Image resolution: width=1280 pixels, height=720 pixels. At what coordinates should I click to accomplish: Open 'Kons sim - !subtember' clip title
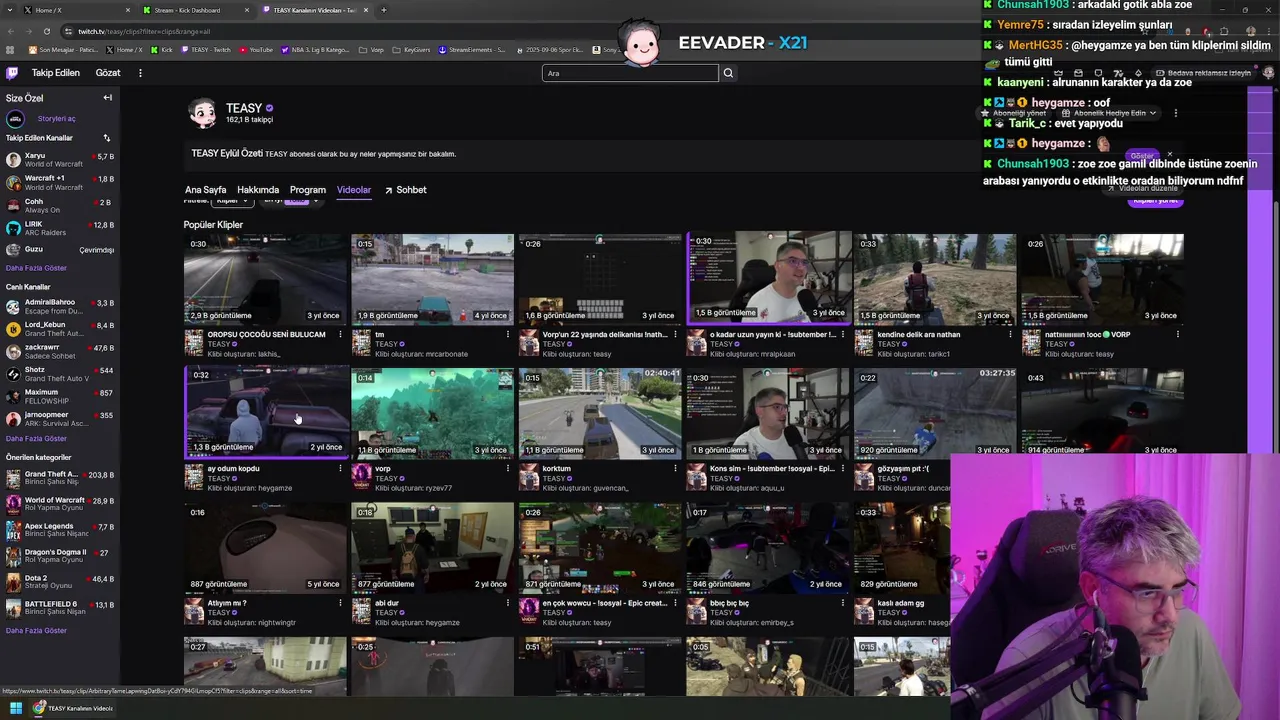point(772,468)
